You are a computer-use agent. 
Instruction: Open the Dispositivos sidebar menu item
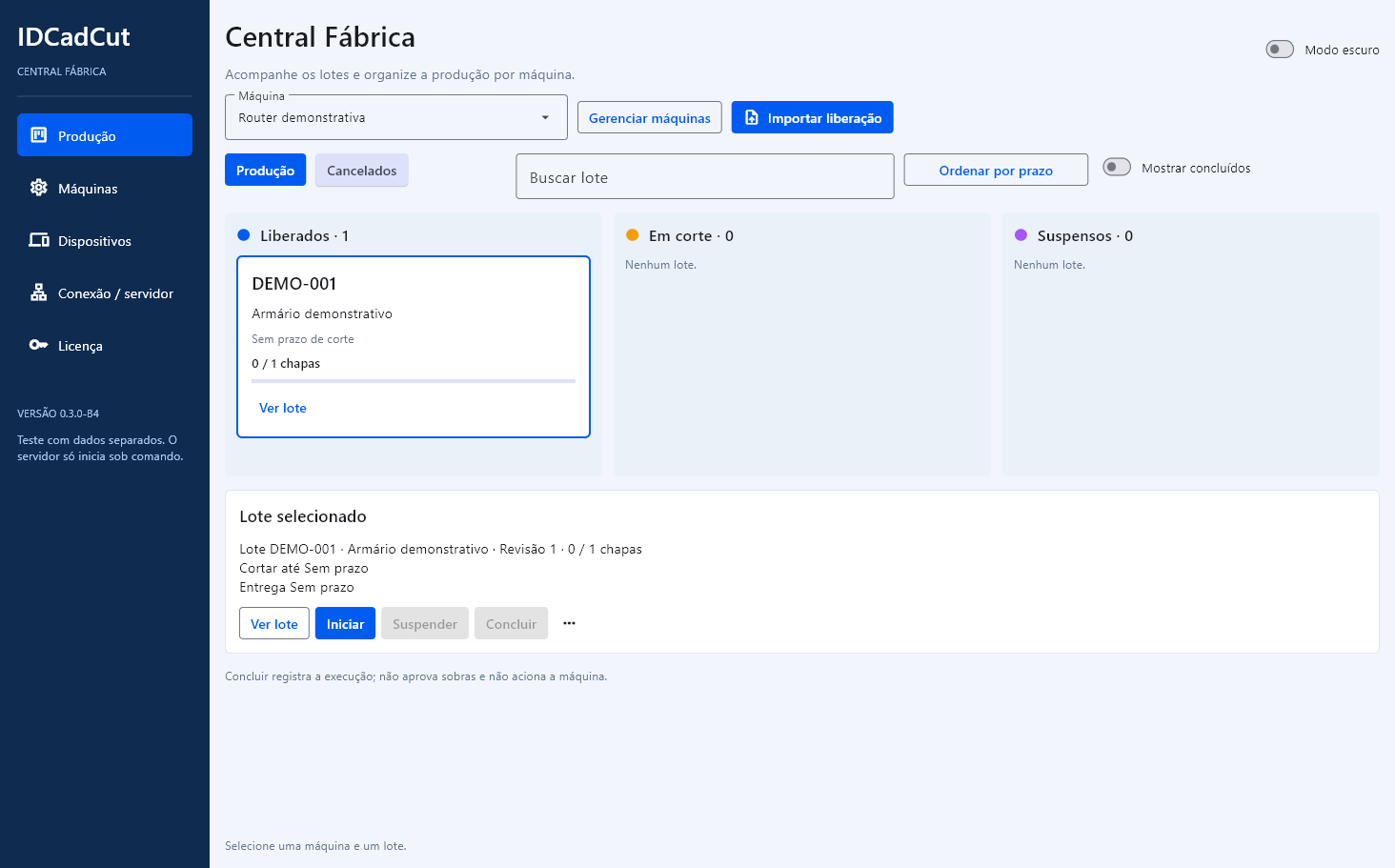click(x=105, y=240)
